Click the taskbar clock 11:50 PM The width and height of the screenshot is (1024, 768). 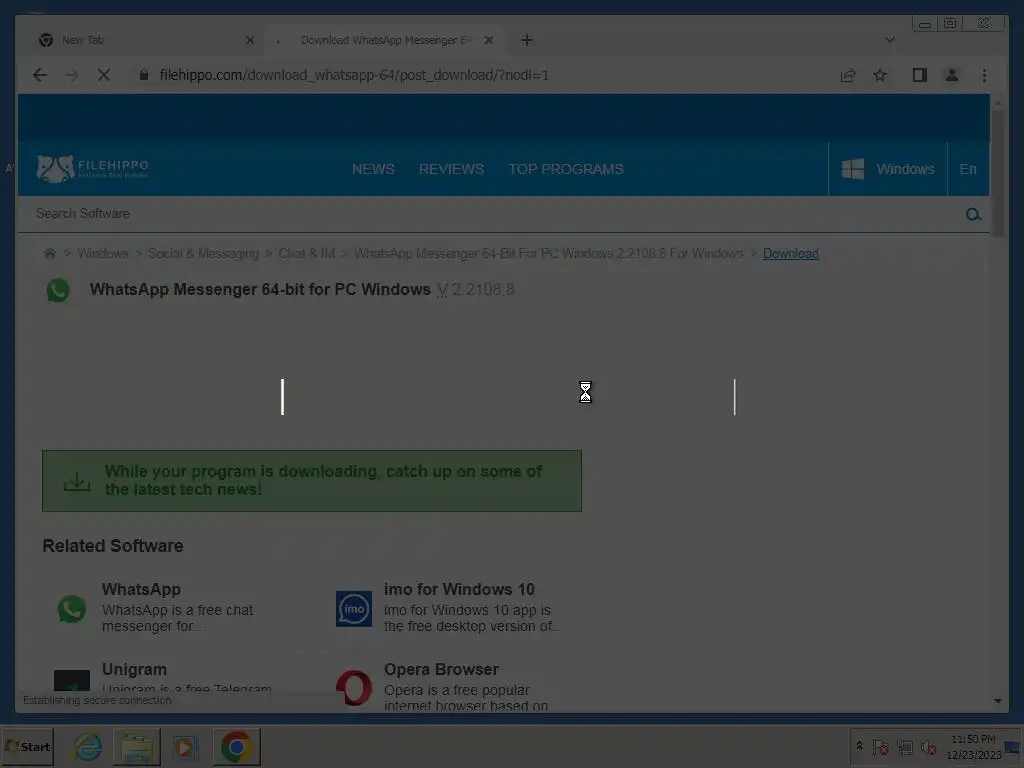coord(974,739)
